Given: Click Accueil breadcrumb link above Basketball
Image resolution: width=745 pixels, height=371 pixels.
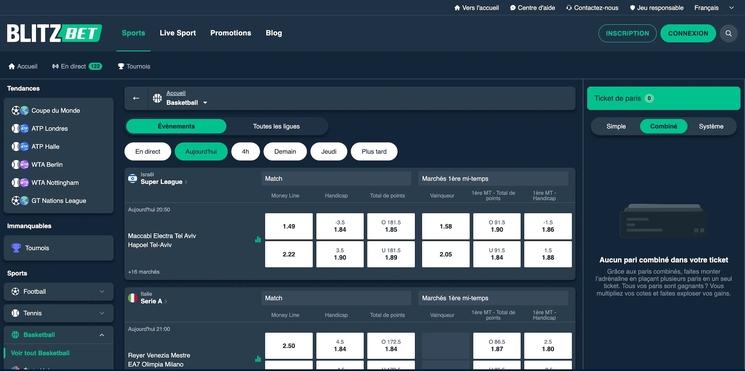Looking at the screenshot, I should coord(176,93).
